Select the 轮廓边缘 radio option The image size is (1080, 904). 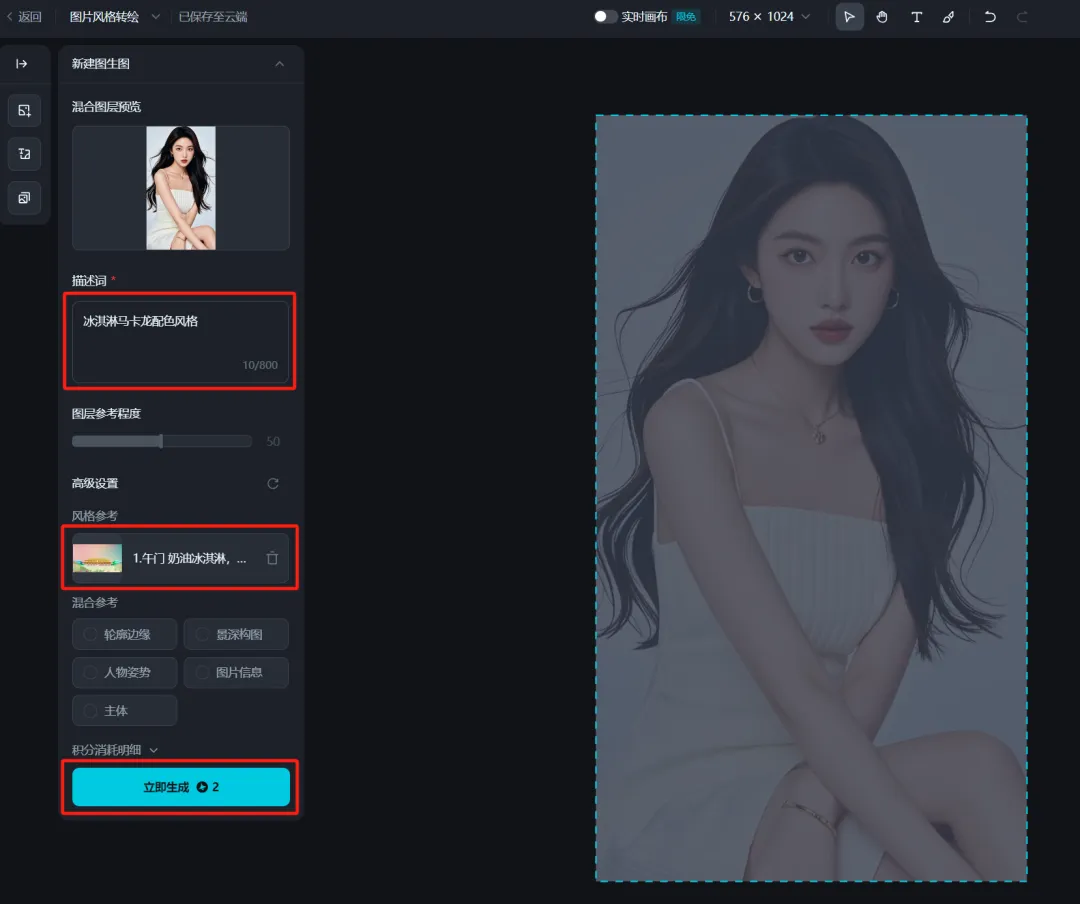click(x=125, y=634)
